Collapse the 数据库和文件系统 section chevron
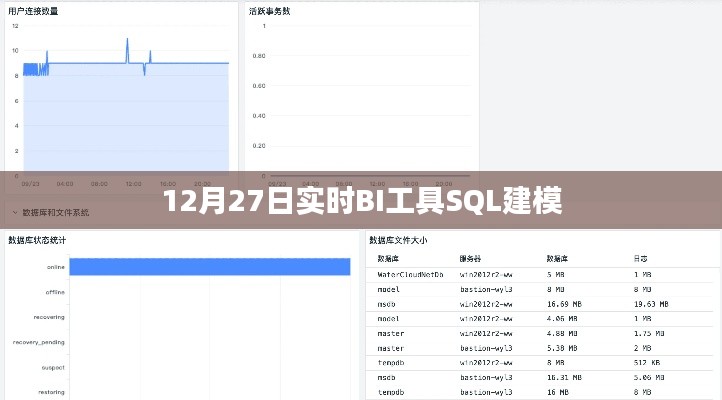The width and height of the screenshot is (722, 400). 13,213
